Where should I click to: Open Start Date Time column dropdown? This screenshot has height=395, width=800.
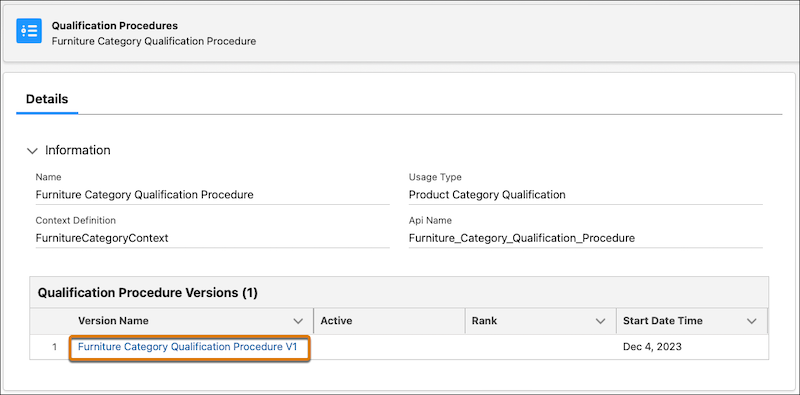[x=752, y=322]
